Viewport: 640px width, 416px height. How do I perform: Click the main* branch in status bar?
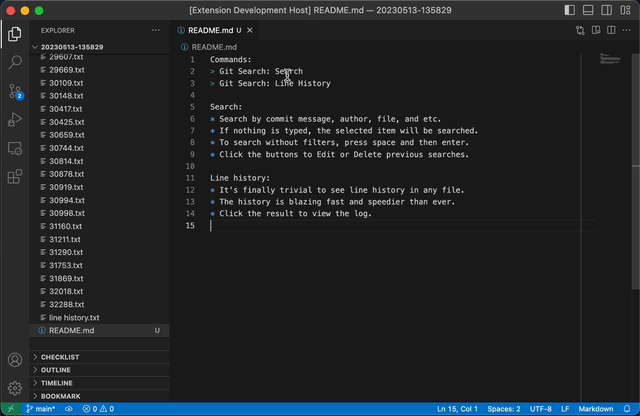[x=40, y=409]
